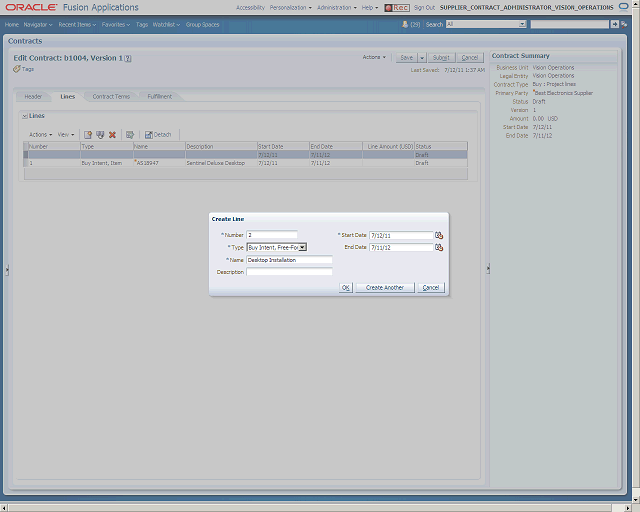Click the Line Amount (USD) column header
This screenshot has height=512, width=640.
pyautogui.click(x=389, y=146)
